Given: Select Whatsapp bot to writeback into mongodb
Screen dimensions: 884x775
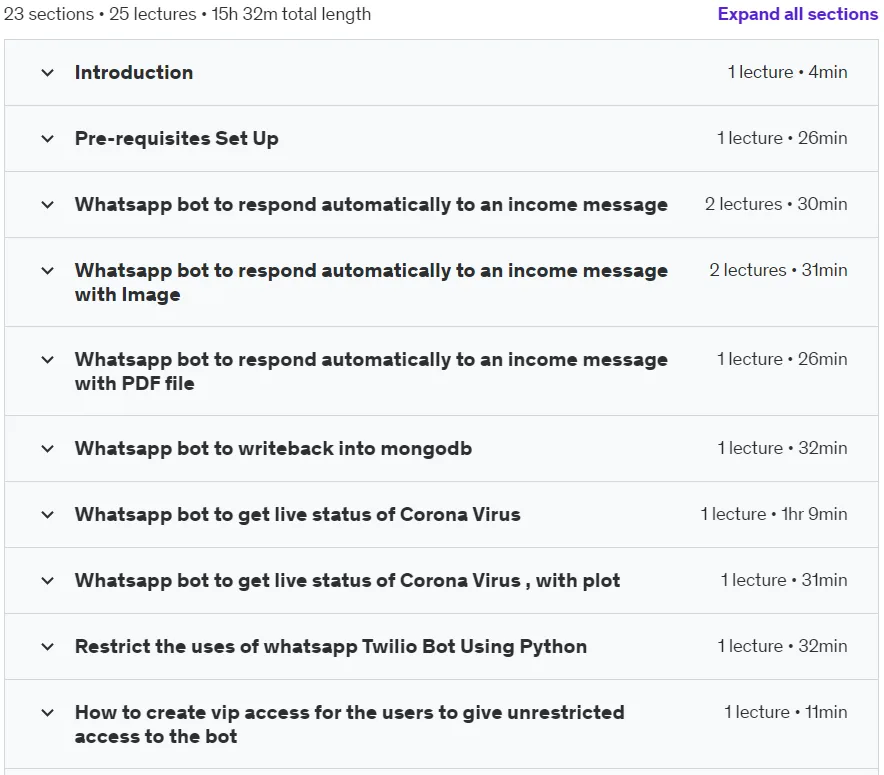Looking at the screenshot, I should point(273,449).
